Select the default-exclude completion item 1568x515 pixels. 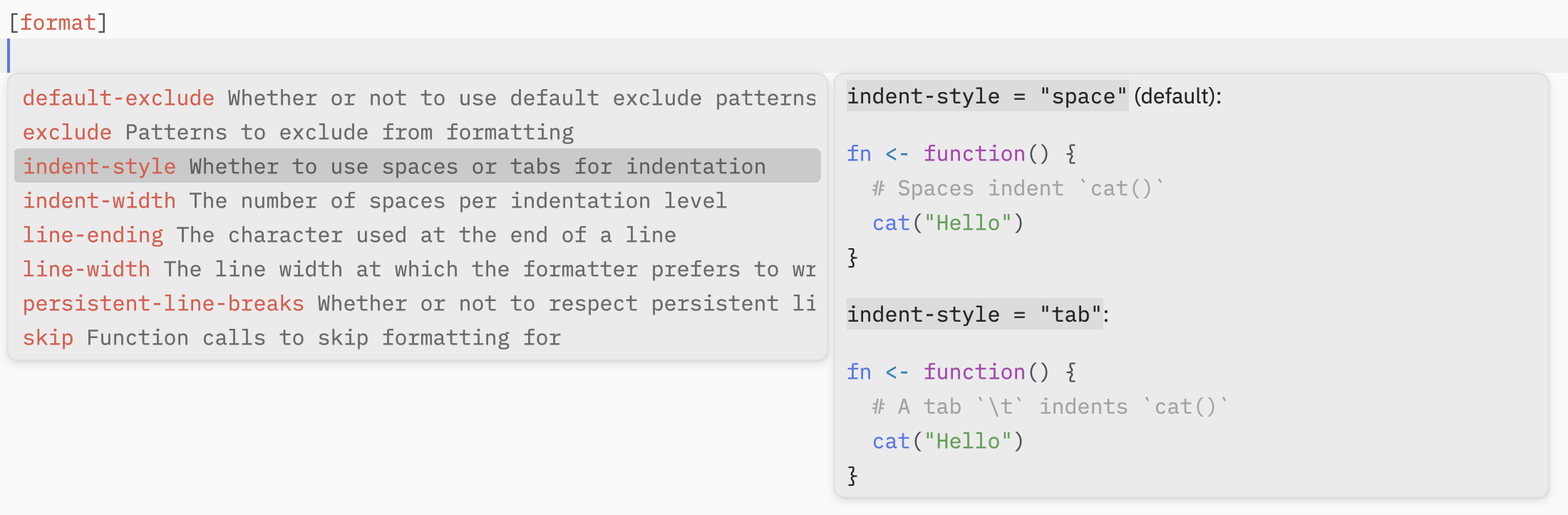(x=118, y=98)
